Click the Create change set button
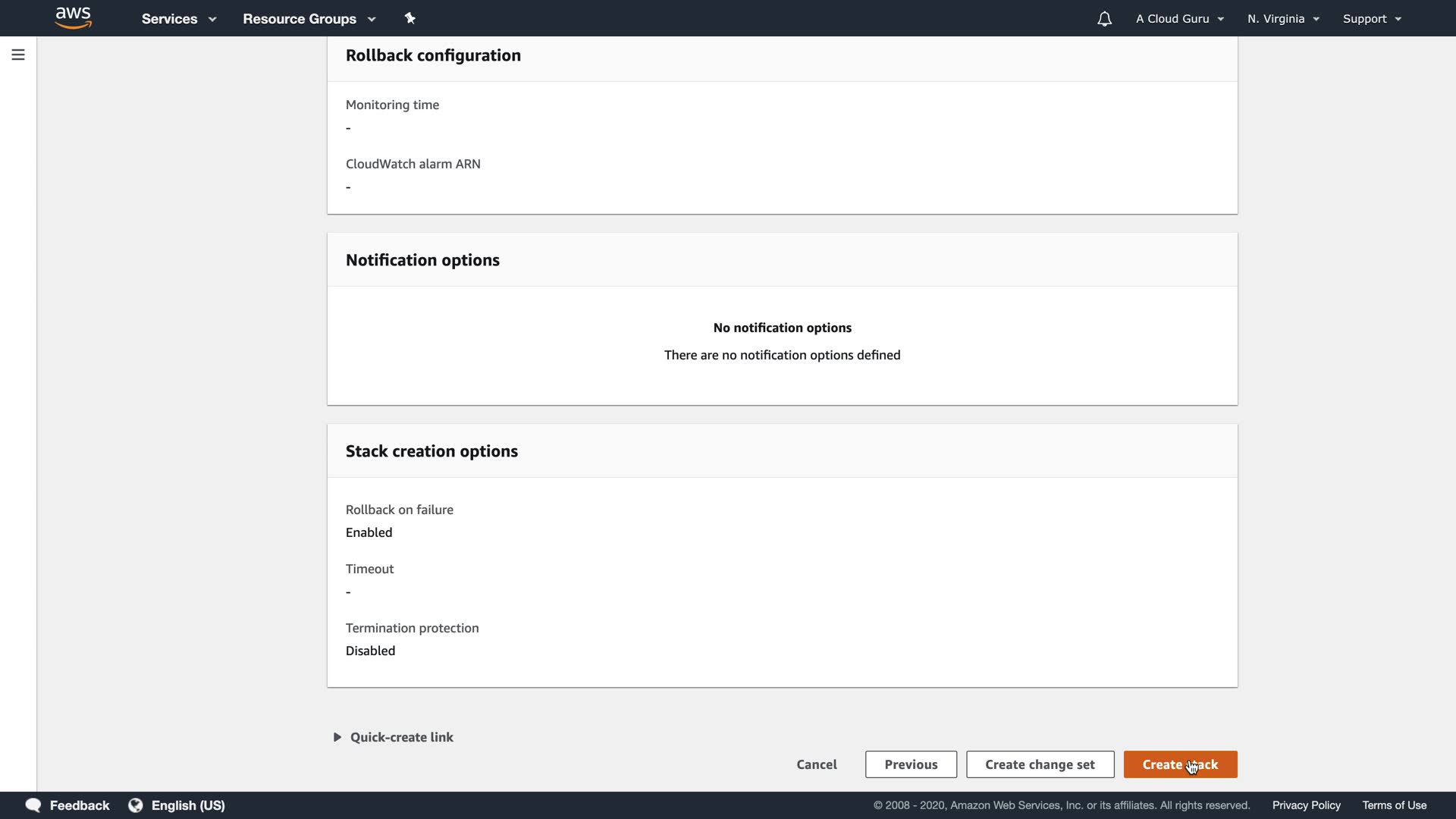1456x819 pixels. 1040,764
